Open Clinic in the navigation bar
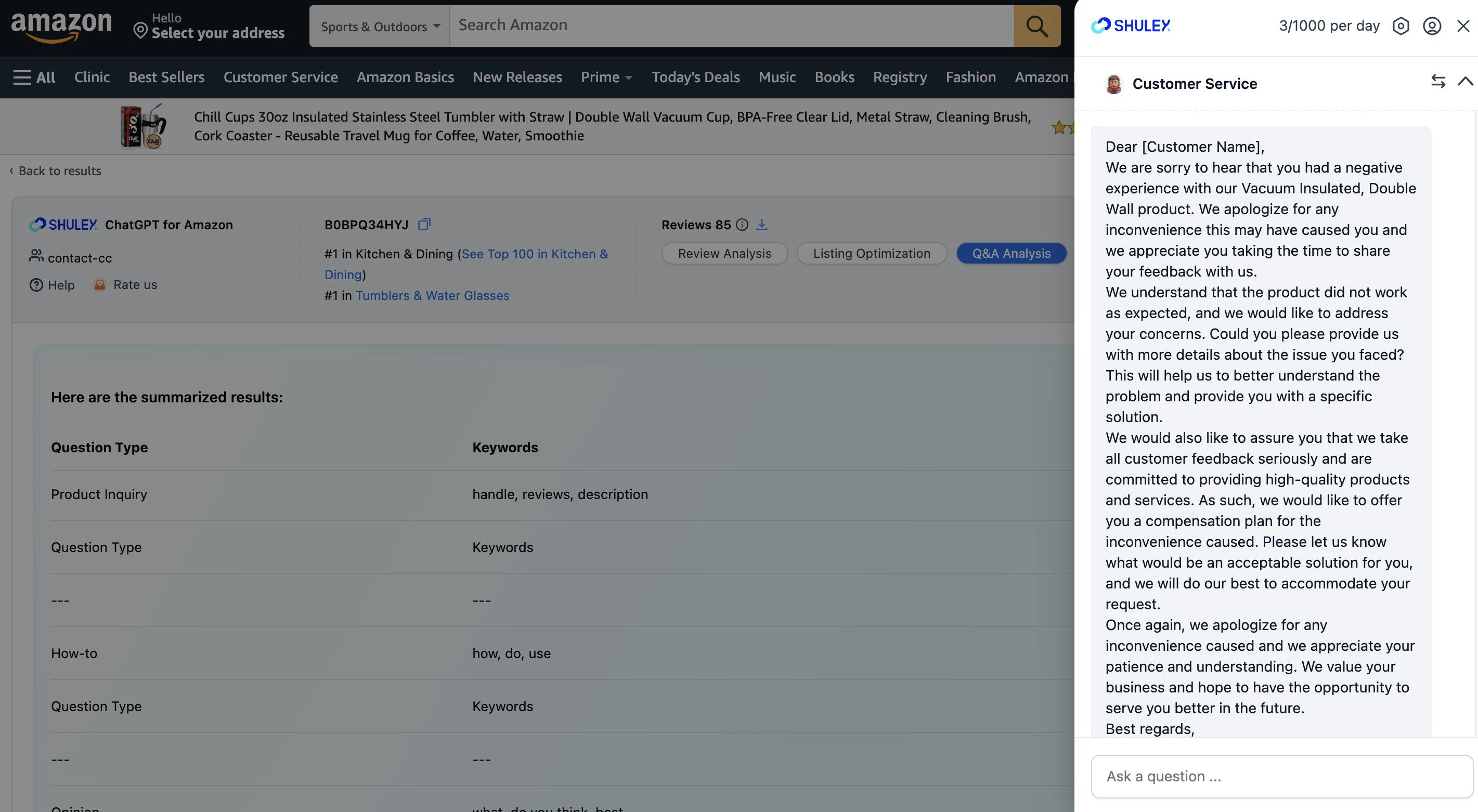1478x812 pixels. pyautogui.click(x=92, y=77)
